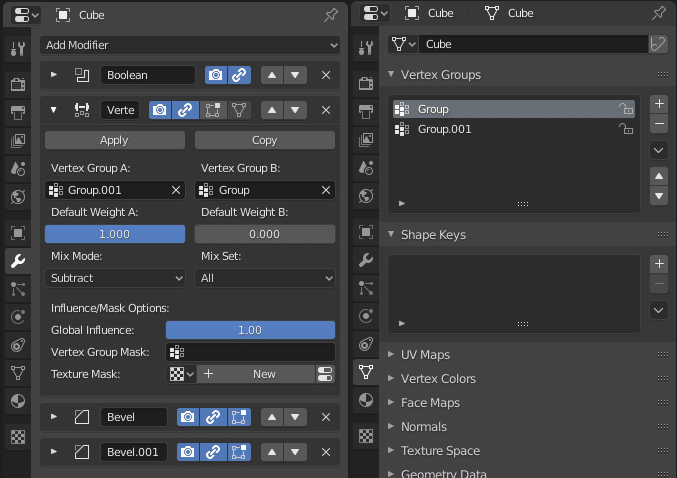This screenshot has height=478, width=677.
Task: Click the Global Influence slider
Action: tap(250, 330)
